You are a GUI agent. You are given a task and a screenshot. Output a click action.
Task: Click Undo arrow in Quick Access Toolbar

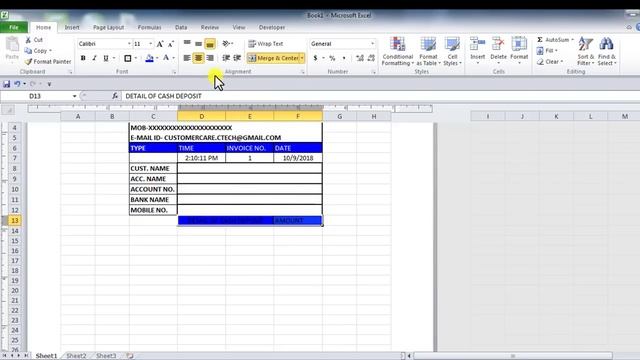(17, 84)
